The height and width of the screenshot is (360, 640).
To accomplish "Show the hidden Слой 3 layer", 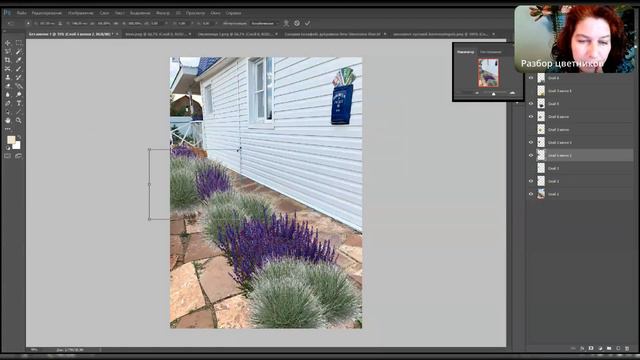I will point(531,168).
